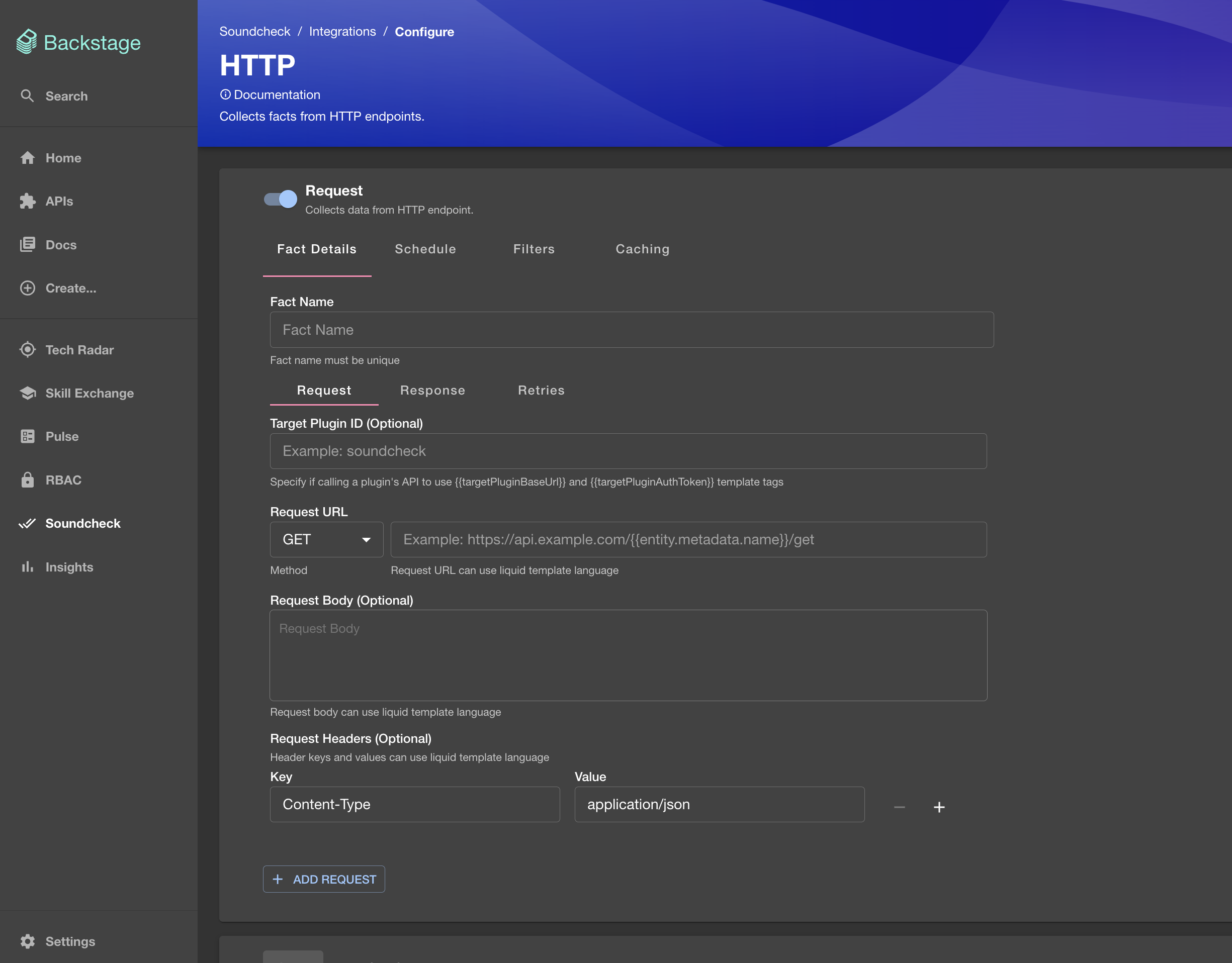Select the GET method dropdown
The height and width of the screenshot is (963, 1232).
(x=326, y=539)
